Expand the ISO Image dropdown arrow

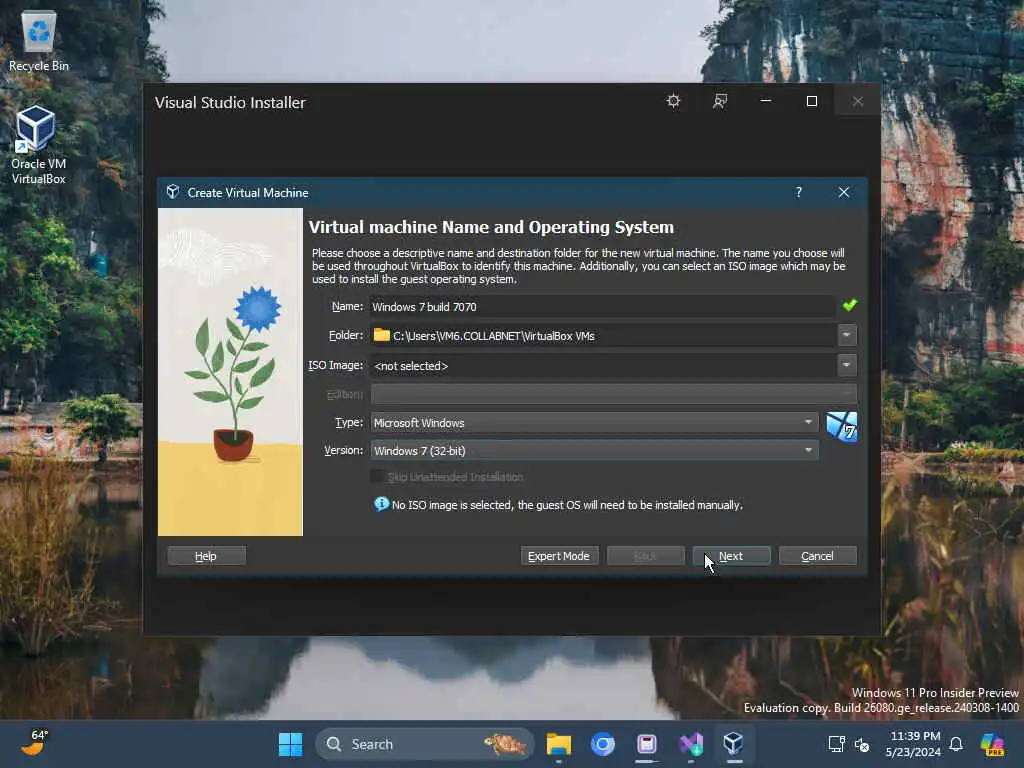[846, 365]
